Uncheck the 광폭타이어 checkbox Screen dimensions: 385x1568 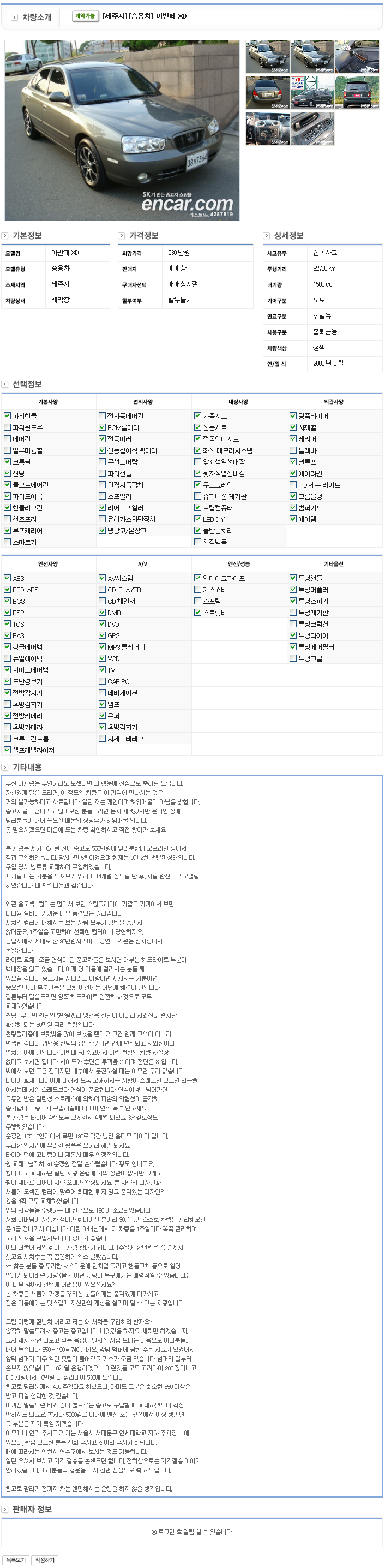click(x=293, y=417)
